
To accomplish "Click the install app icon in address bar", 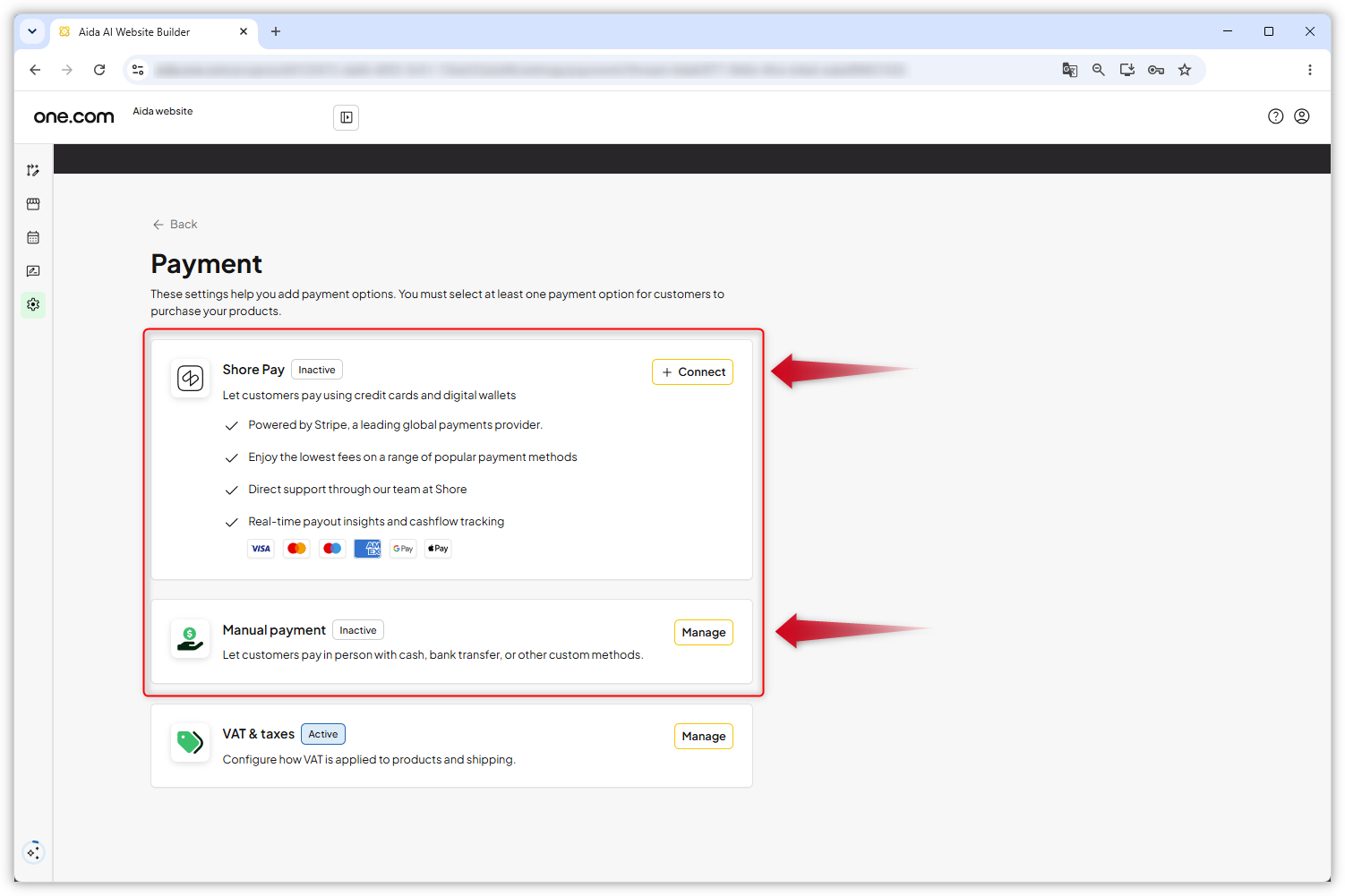I will (1127, 70).
